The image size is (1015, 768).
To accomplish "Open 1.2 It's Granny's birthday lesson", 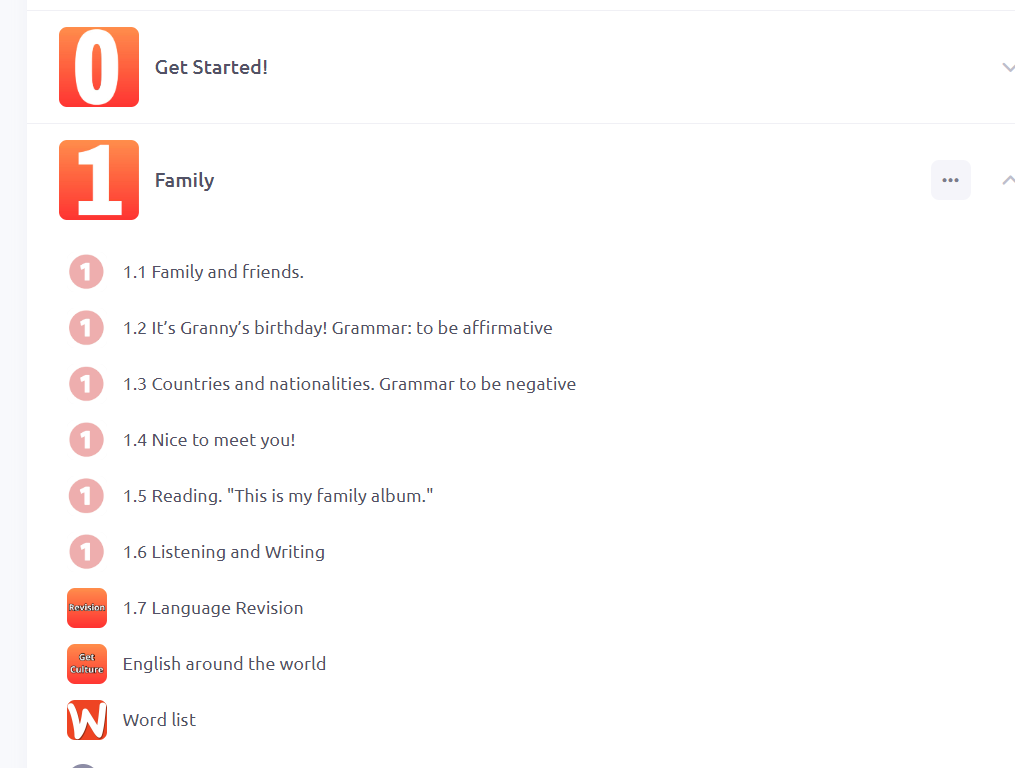I will [337, 328].
